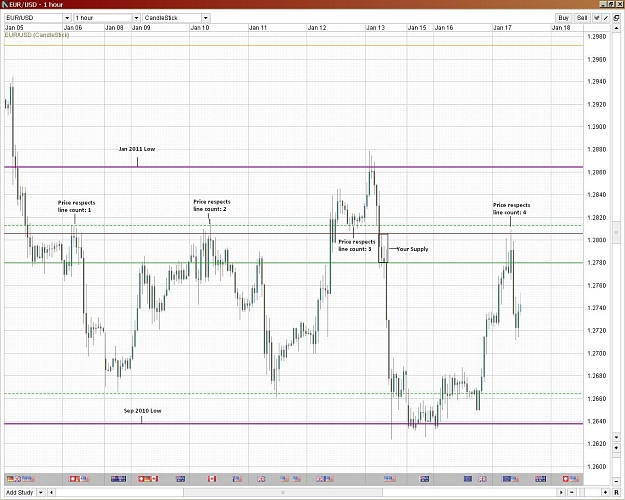Select the line drawing tool icon
Image resolution: width=625 pixels, height=500 pixels.
pyautogui.click(x=606, y=18)
